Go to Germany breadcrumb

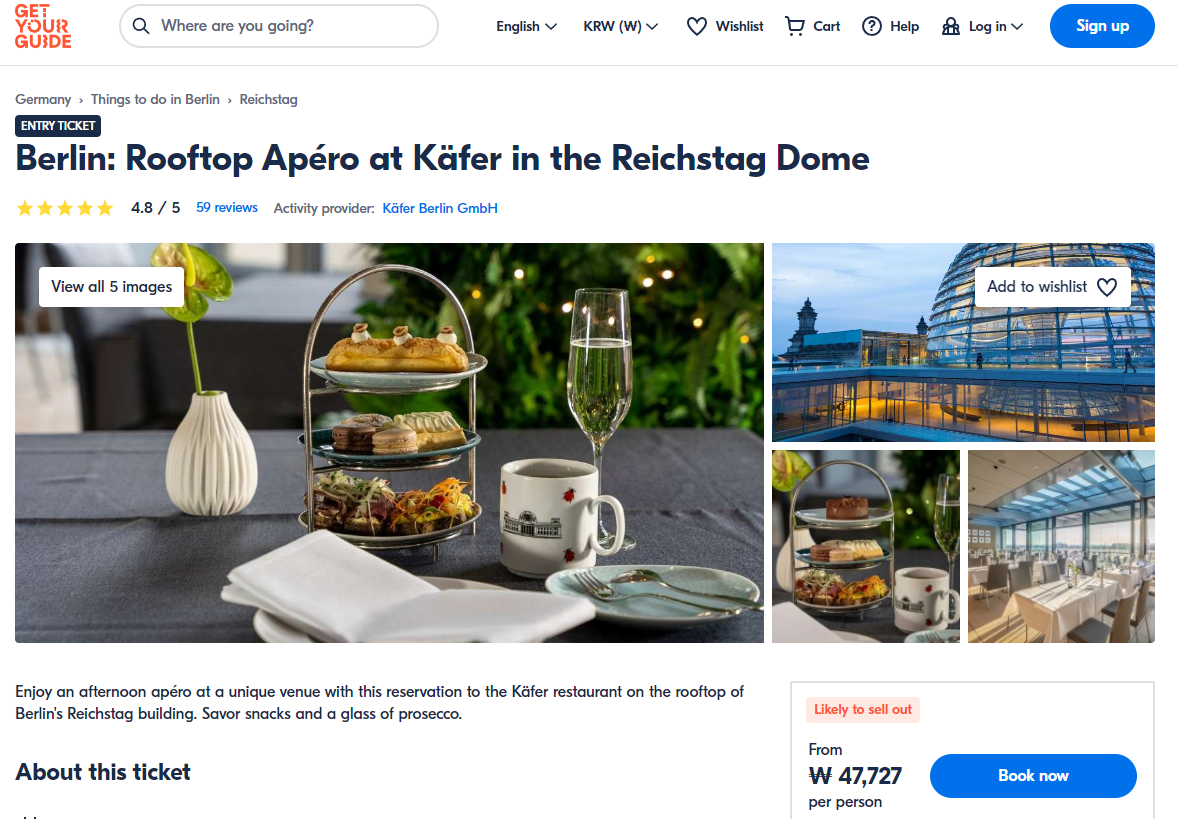click(43, 99)
